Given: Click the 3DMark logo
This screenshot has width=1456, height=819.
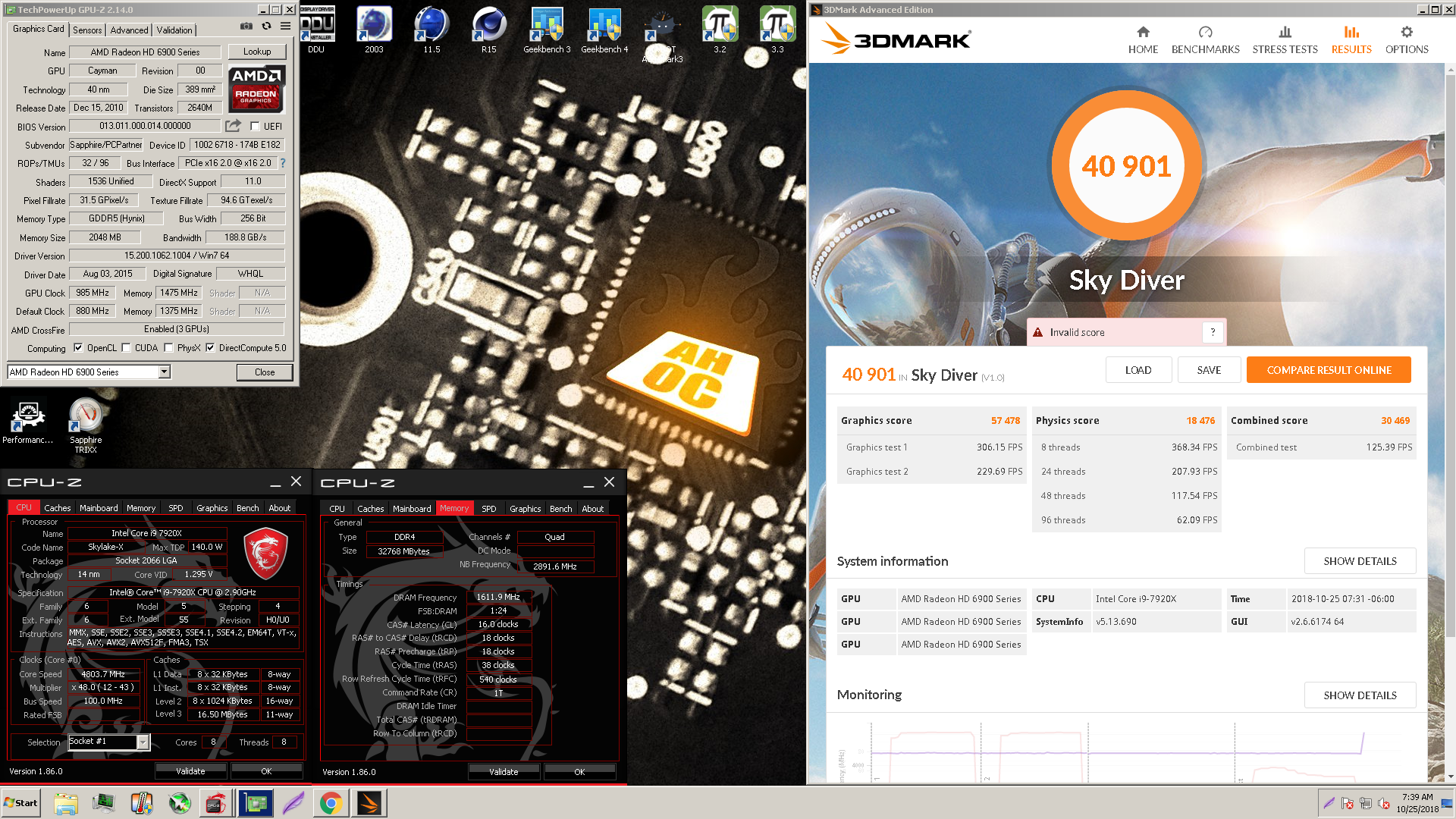Looking at the screenshot, I should [x=896, y=39].
